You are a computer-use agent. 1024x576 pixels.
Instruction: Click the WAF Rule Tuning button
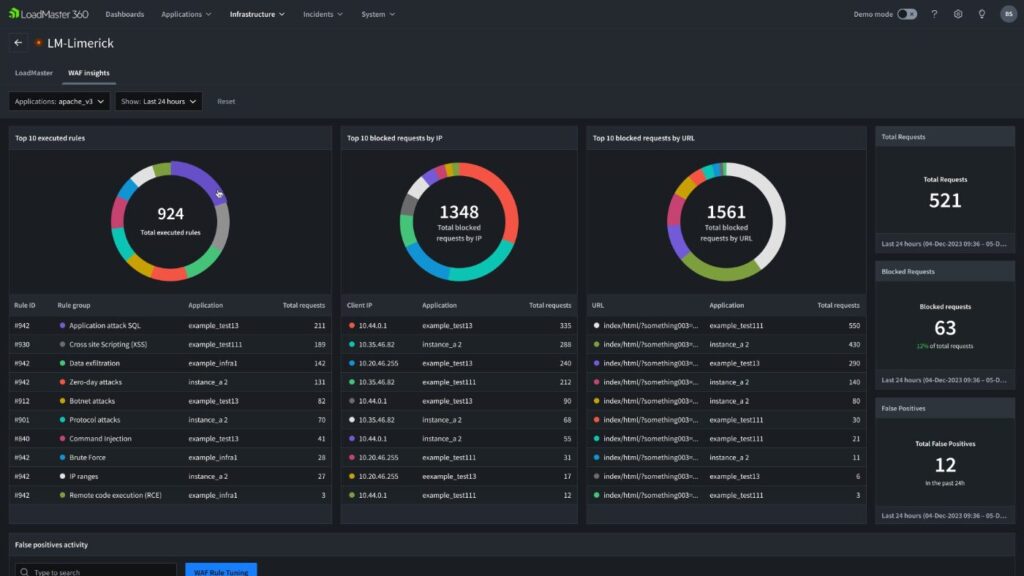tap(221, 570)
